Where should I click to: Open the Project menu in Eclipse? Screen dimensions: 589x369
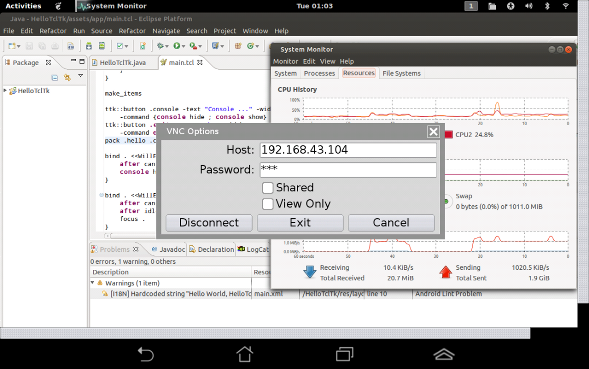225,31
